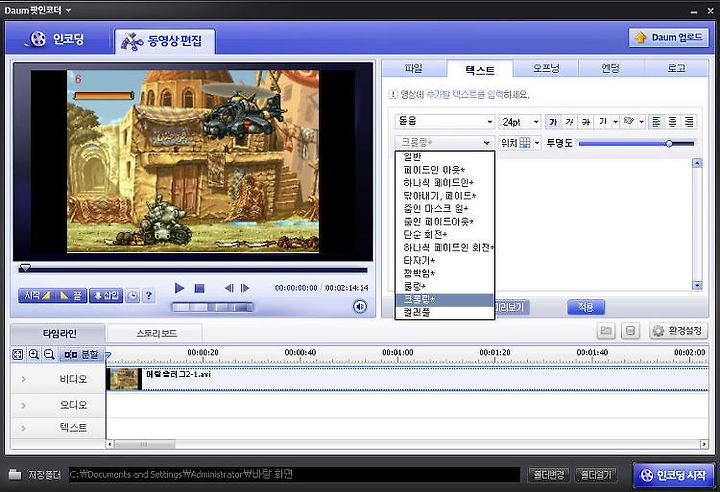Center-align the text
The width and height of the screenshot is (720, 492).
coord(672,121)
